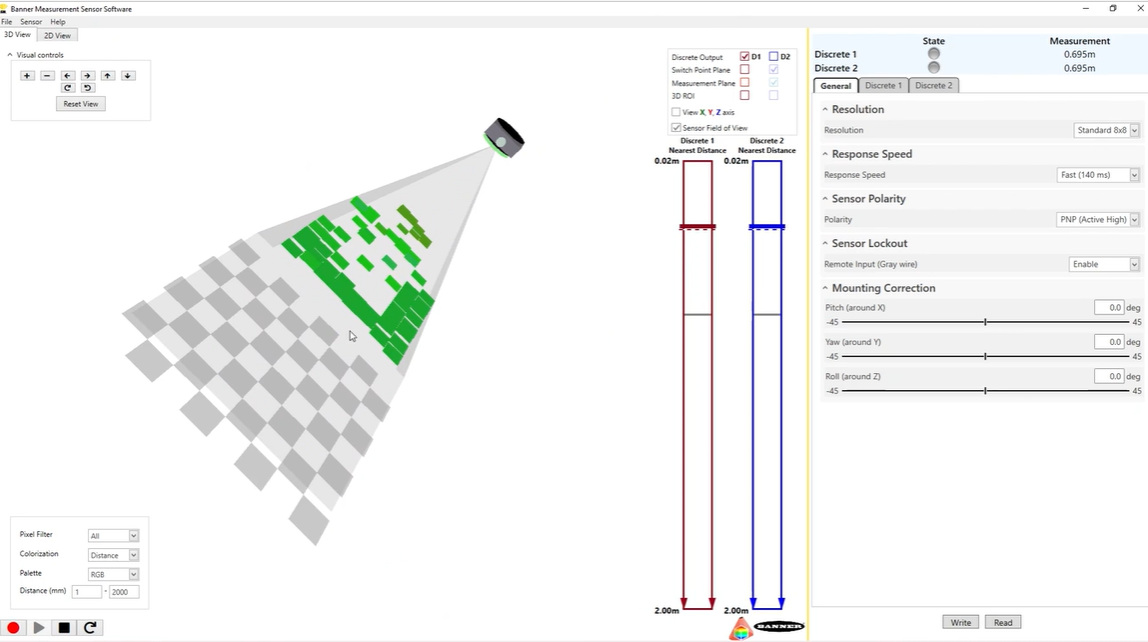Disable Sensor Field of View
Screen dimensions: 1148x642
675,127
